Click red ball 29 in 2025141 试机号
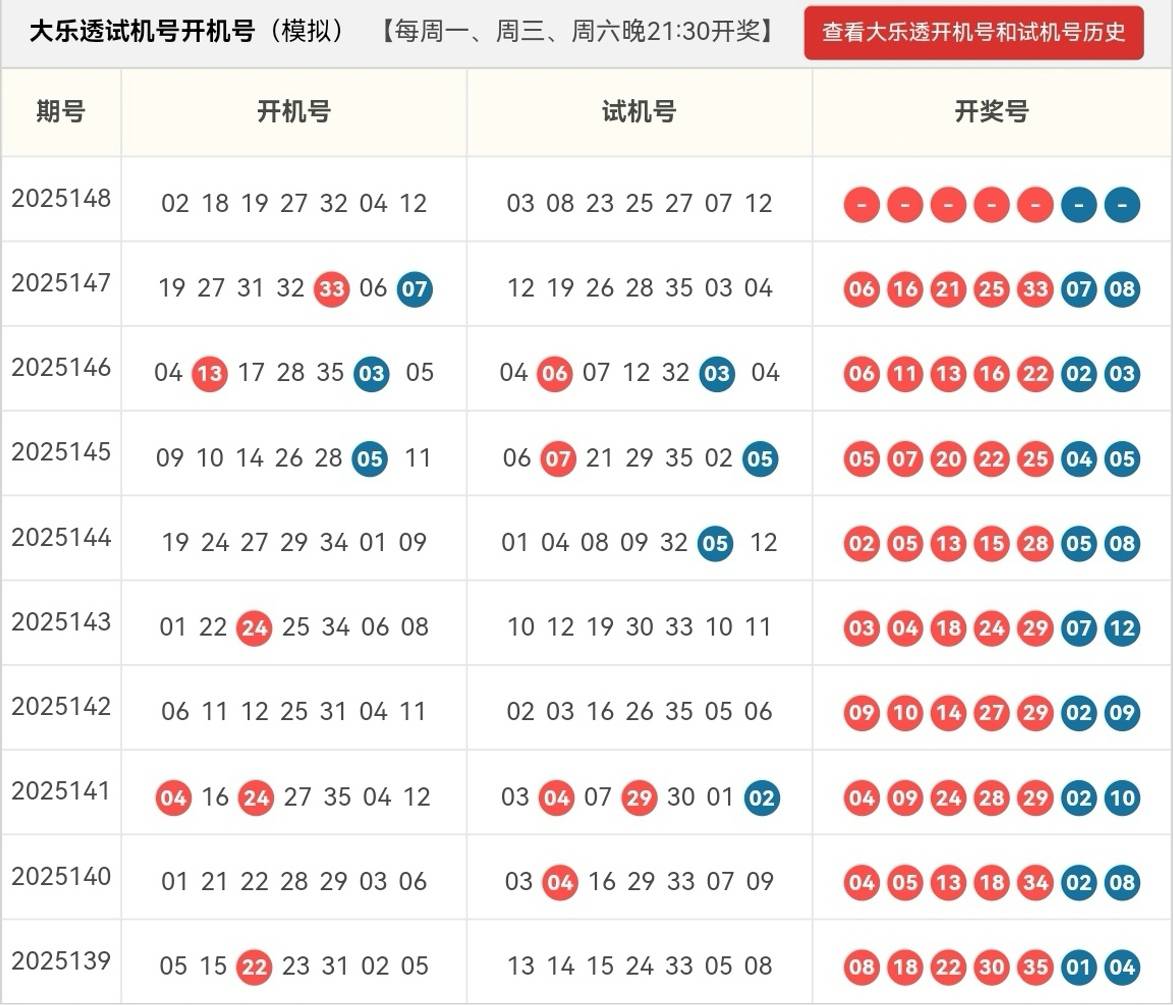Image resolution: width=1173 pixels, height=1005 pixels. tap(639, 798)
